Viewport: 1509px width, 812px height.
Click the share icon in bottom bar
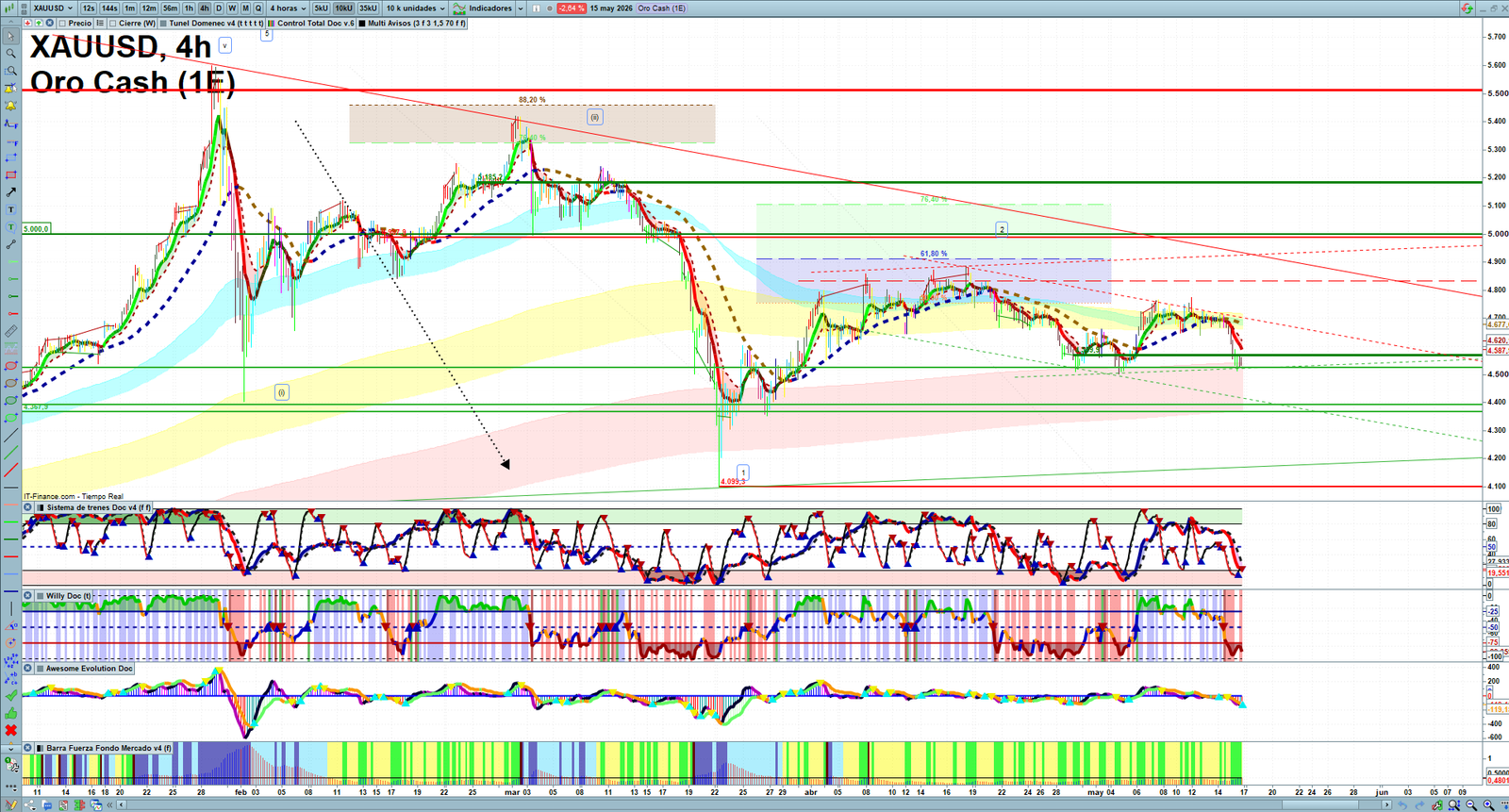[29, 805]
